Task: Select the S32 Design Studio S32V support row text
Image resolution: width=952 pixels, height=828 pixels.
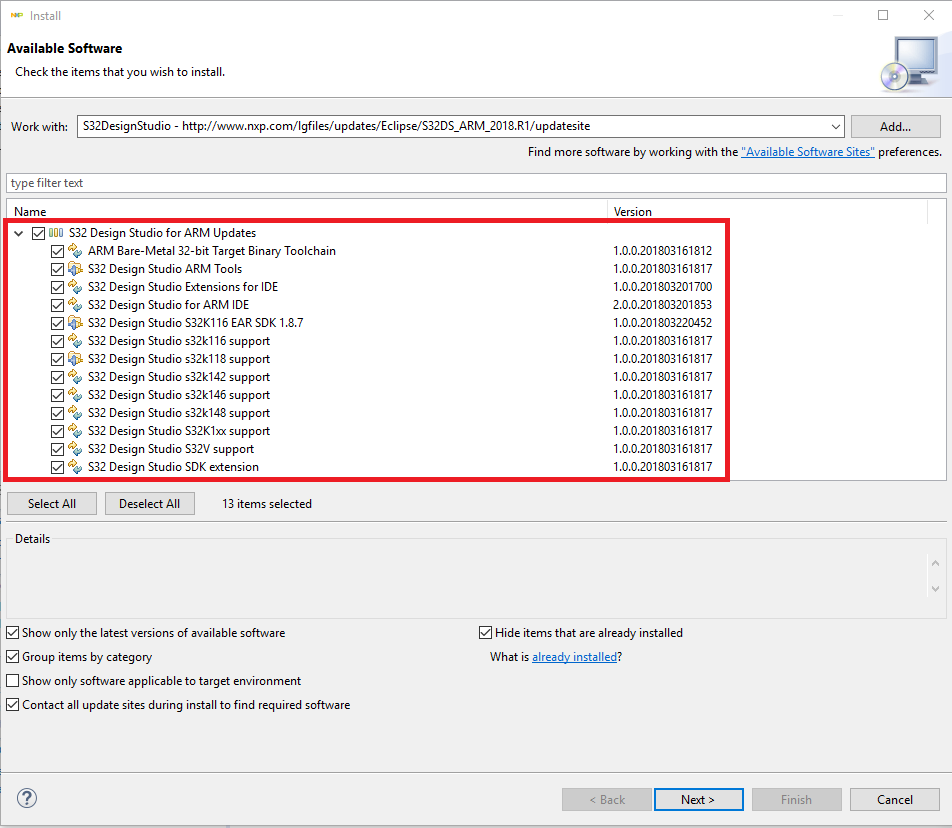Action: [171, 449]
